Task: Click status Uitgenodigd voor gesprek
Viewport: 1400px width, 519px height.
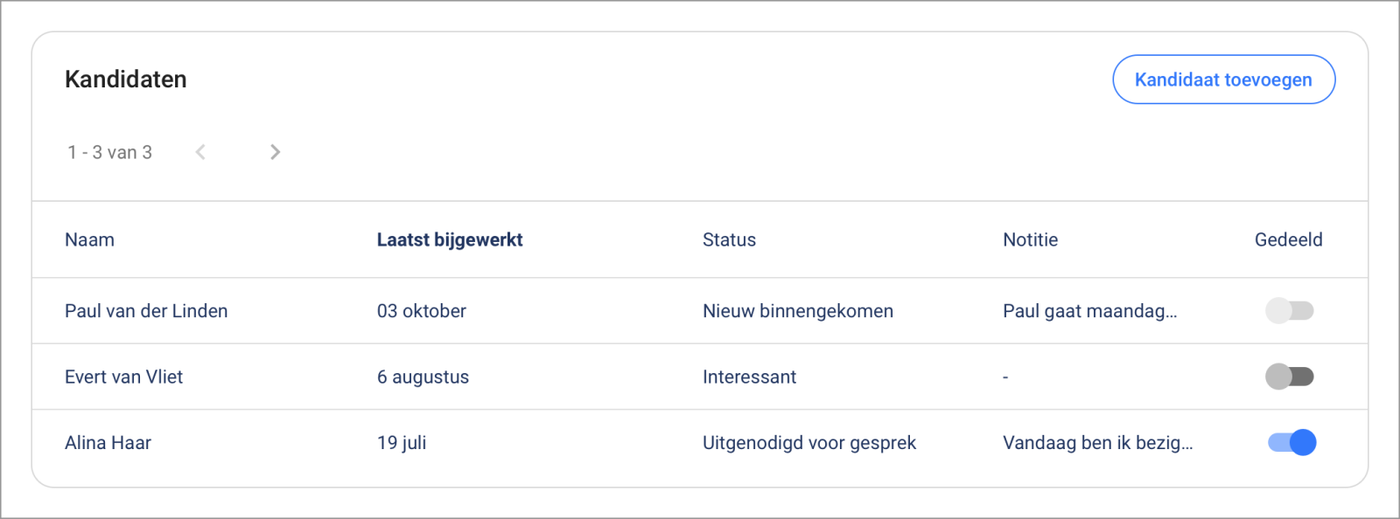Action: pyautogui.click(x=809, y=442)
